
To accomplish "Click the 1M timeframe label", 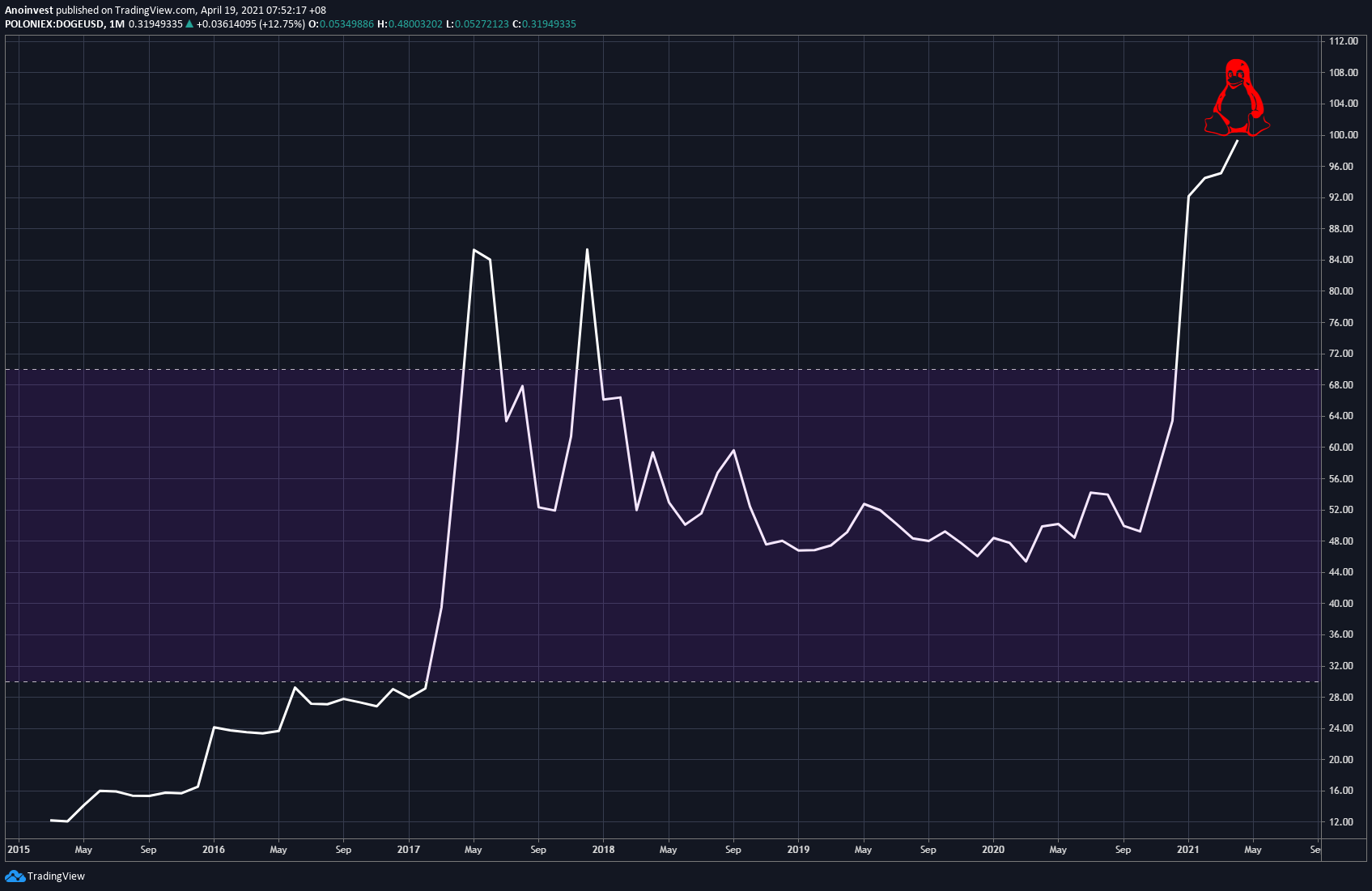I will tap(117, 24).
